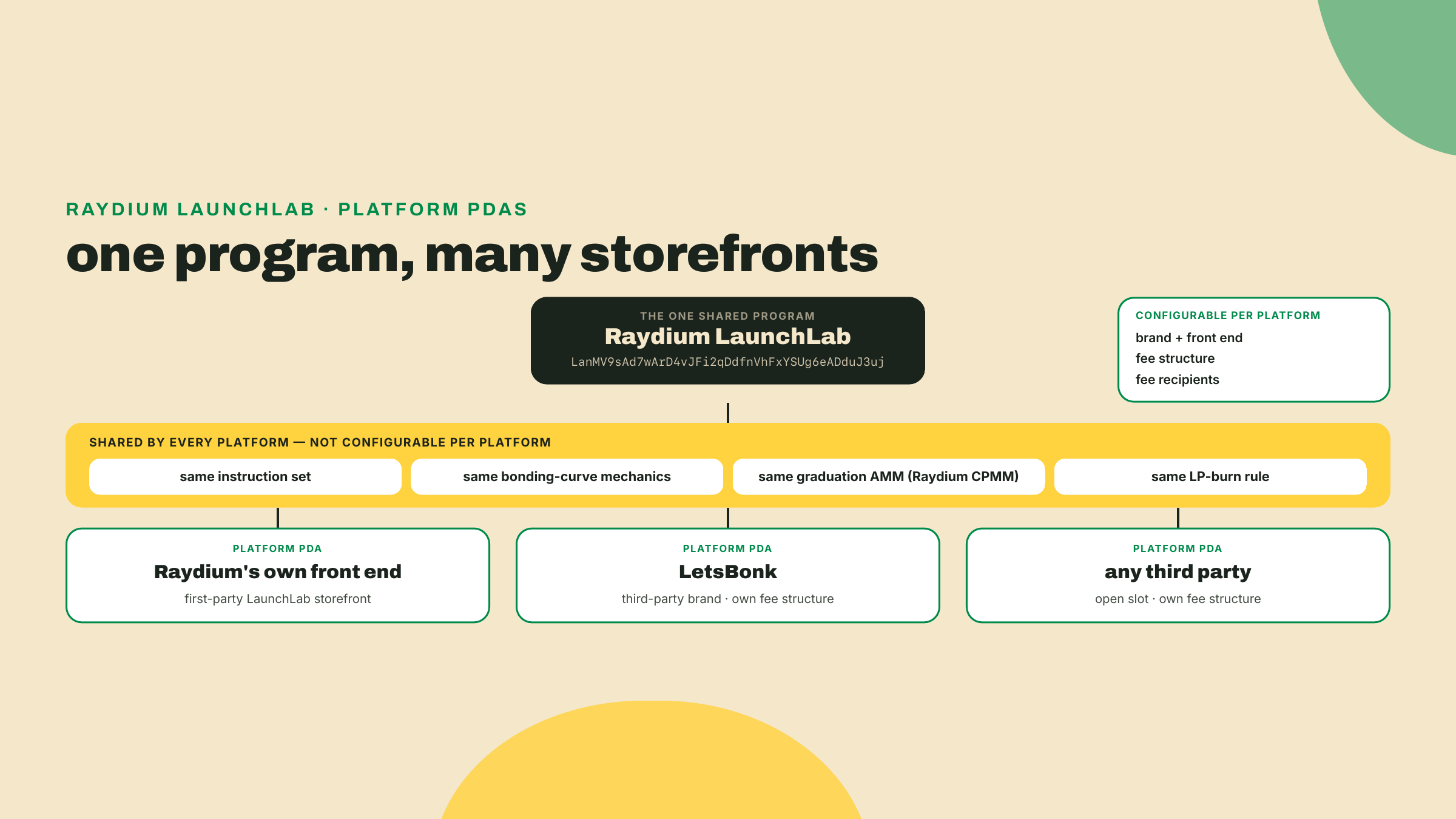1456x819 pixels.
Task: Click the PLATFORM PDA label above "any third party"
Action: coord(1178,548)
